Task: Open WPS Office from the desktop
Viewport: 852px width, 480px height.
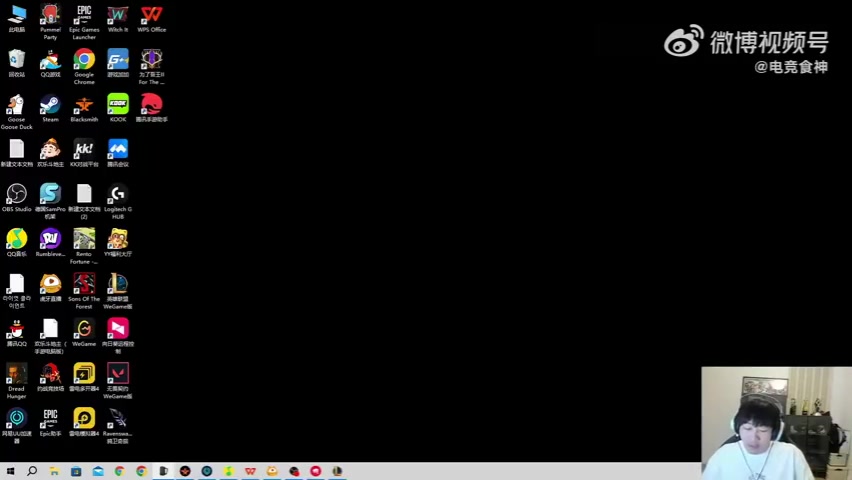Action: [x=151, y=16]
